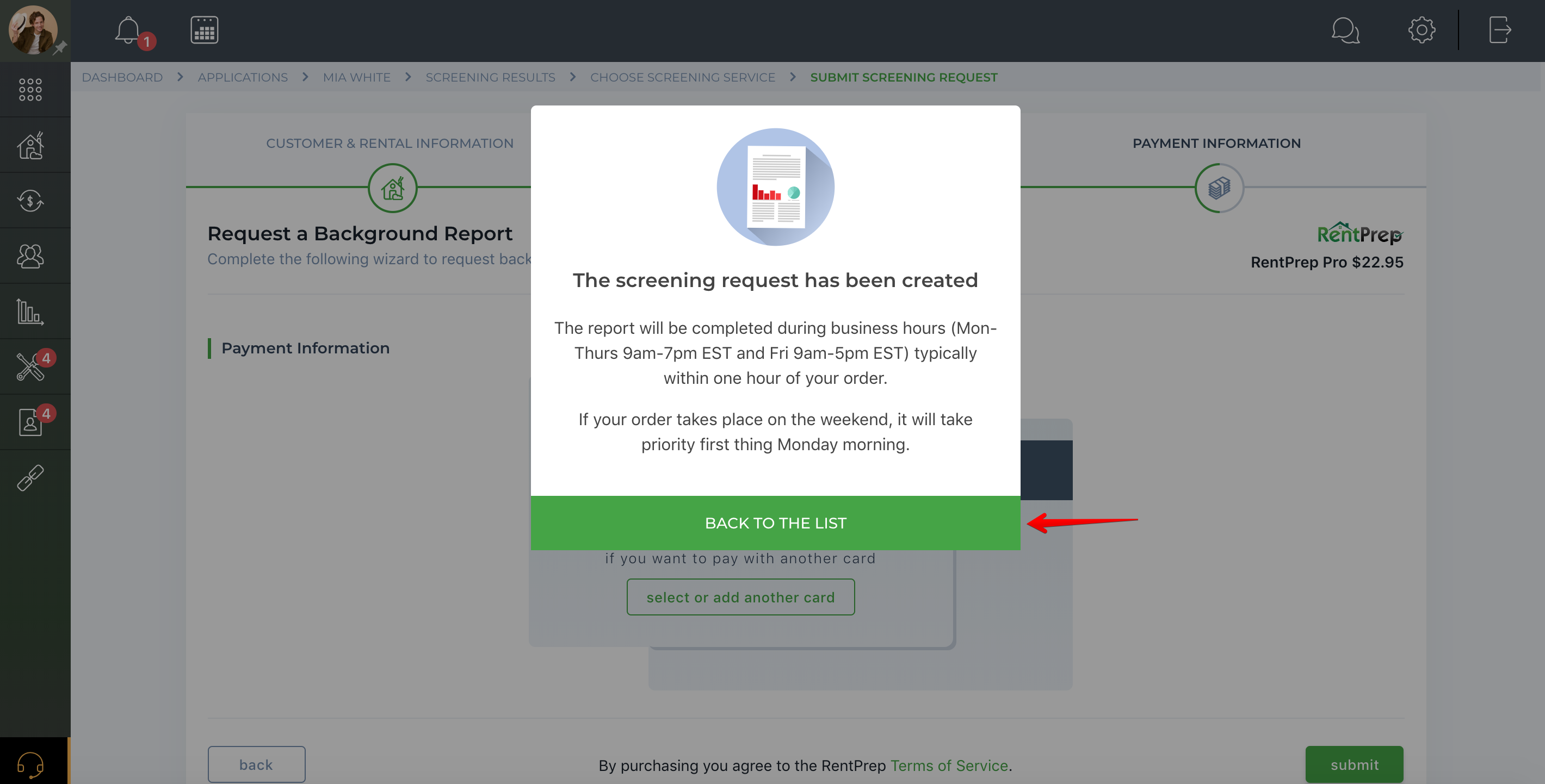Open the Terms of Service link
The width and height of the screenshot is (1545, 784).
949,766
